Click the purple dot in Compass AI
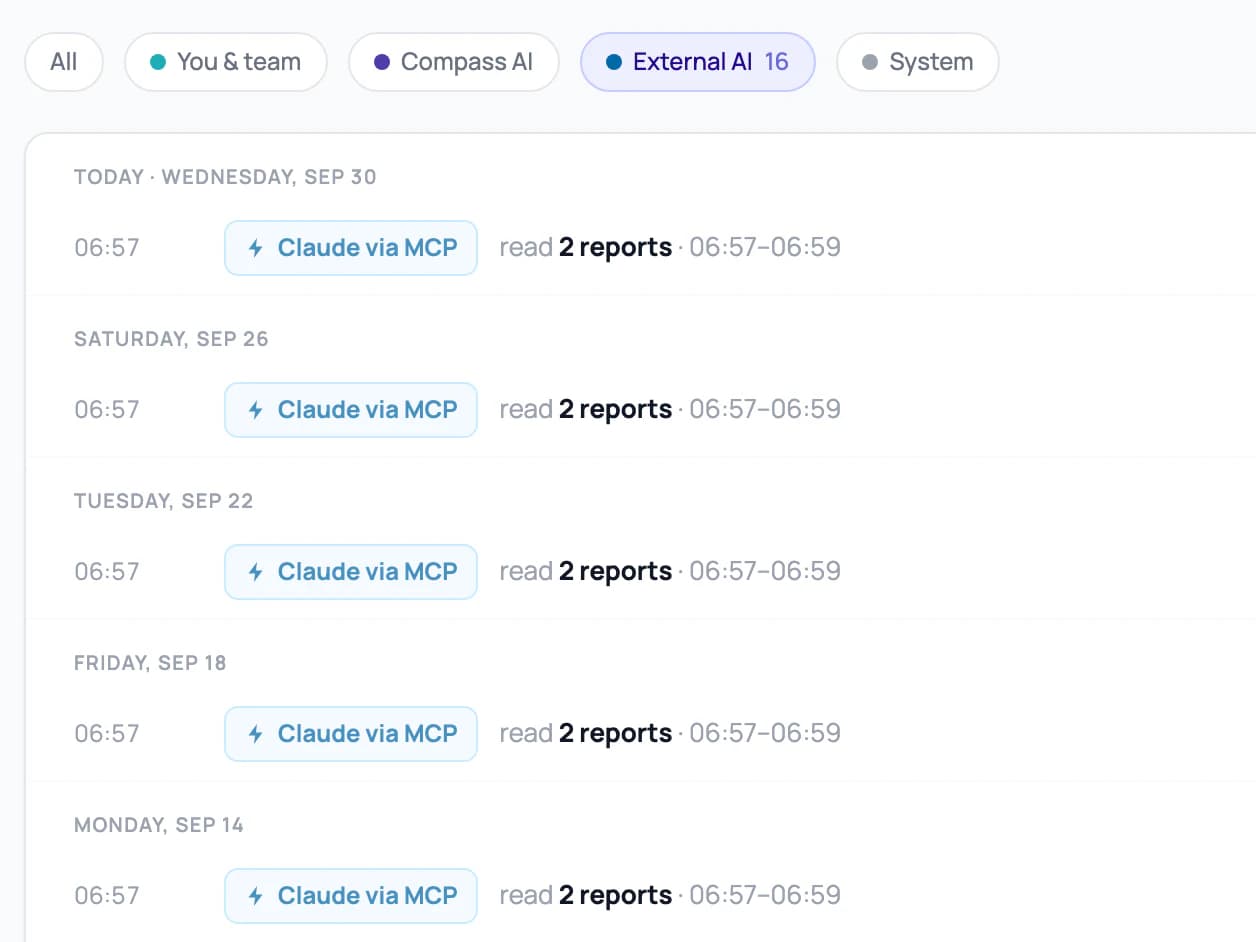This screenshot has width=1256, height=942. [x=382, y=62]
